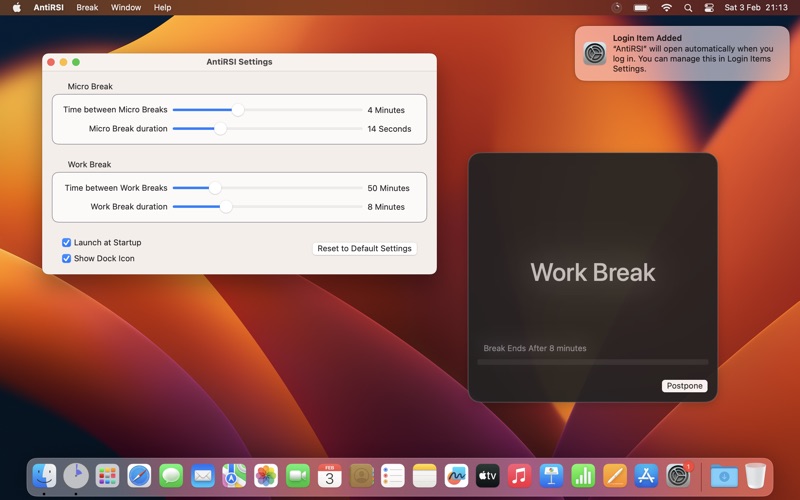
Task: Open Freeform app in dock
Action: (x=456, y=476)
